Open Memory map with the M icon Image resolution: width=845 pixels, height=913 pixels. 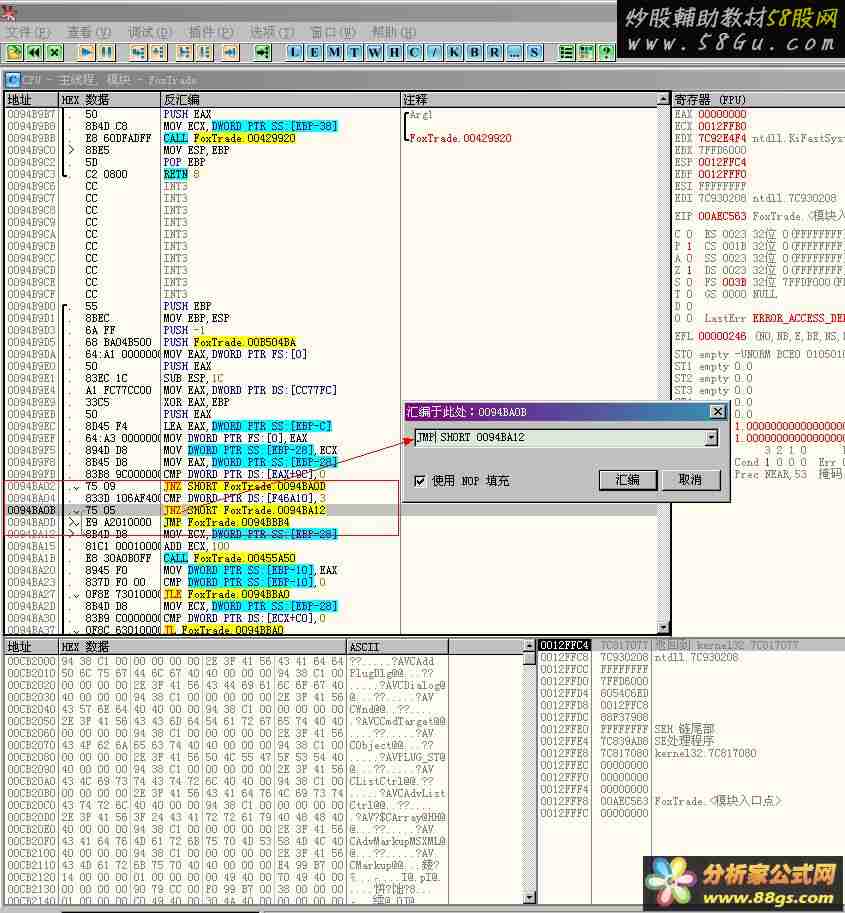(x=334, y=52)
